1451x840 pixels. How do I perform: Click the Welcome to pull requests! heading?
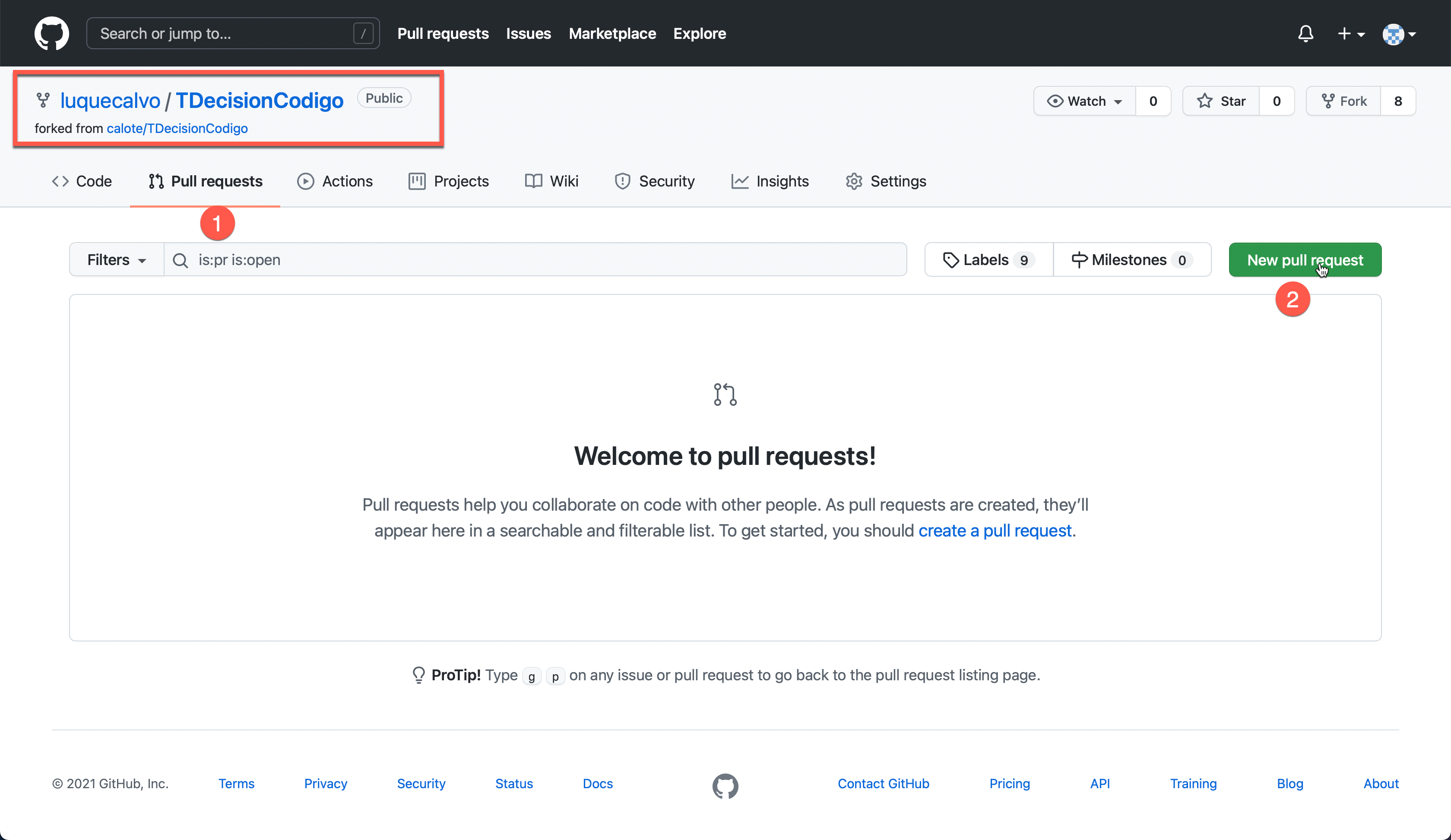(725, 456)
